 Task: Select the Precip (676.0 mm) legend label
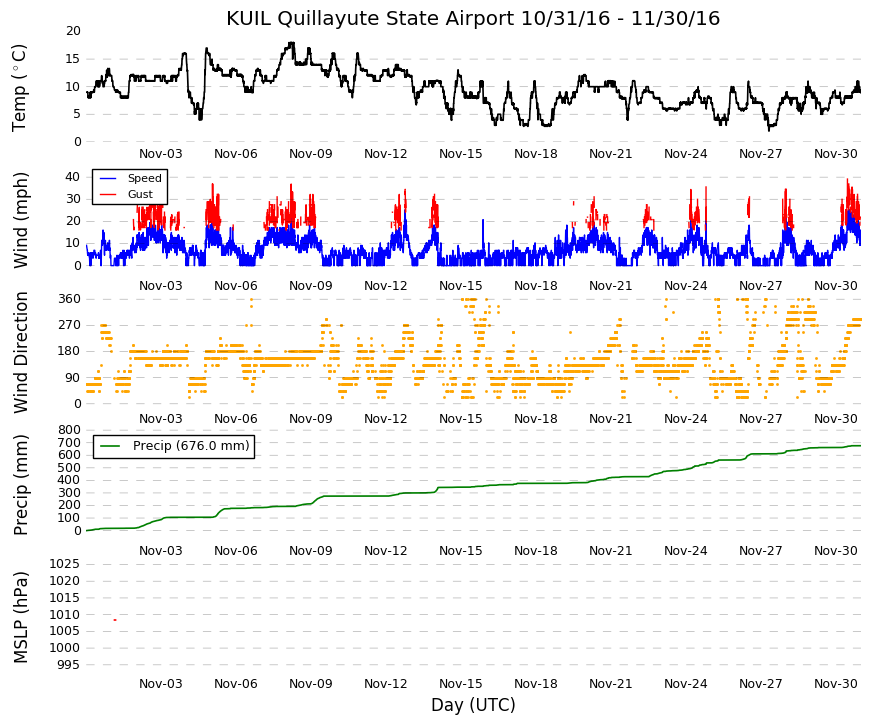(191, 446)
